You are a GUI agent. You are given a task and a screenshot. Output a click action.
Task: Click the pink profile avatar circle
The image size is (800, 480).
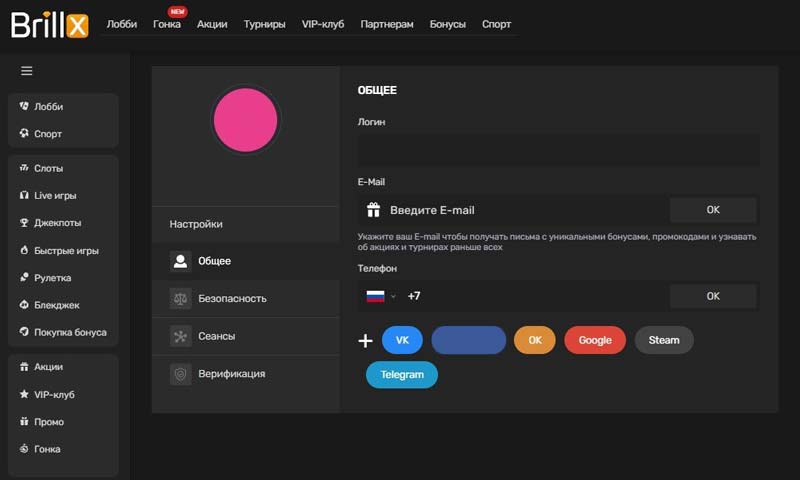246,120
